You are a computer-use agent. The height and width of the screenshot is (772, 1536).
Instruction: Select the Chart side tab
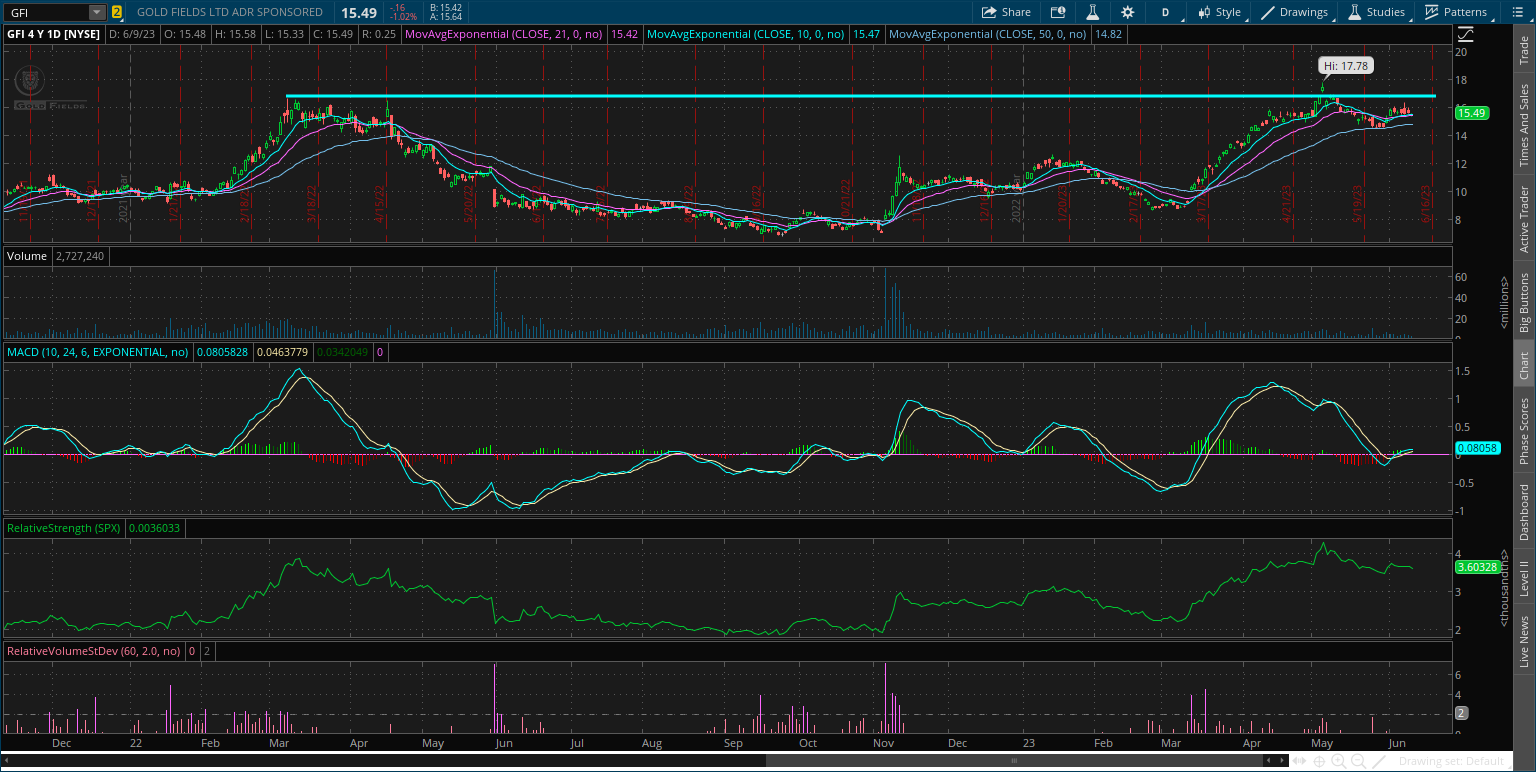(x=1523, y=366)
